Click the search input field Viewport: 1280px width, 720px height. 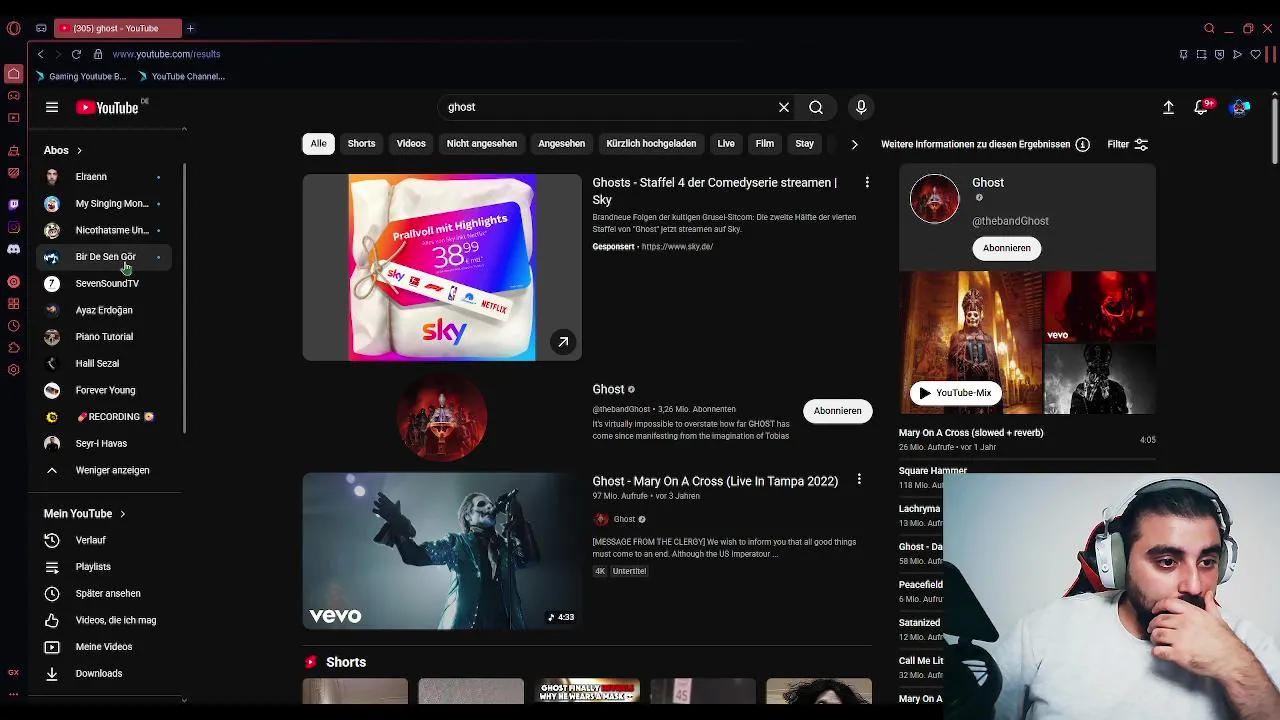click(x=610, y=107)
